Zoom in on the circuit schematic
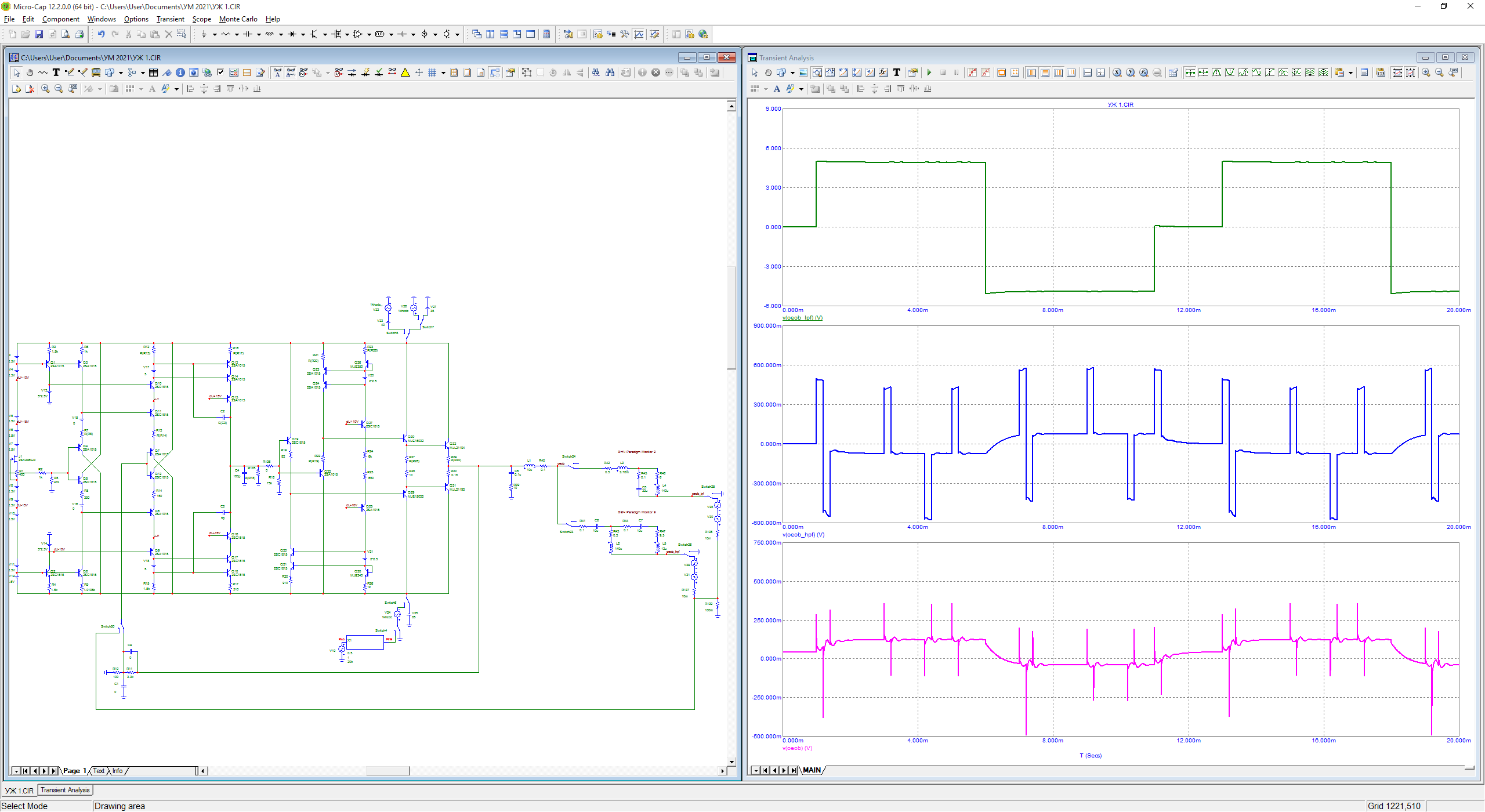Image resolution: width=1485 pixels, height=812 pixels. [45, 89]
